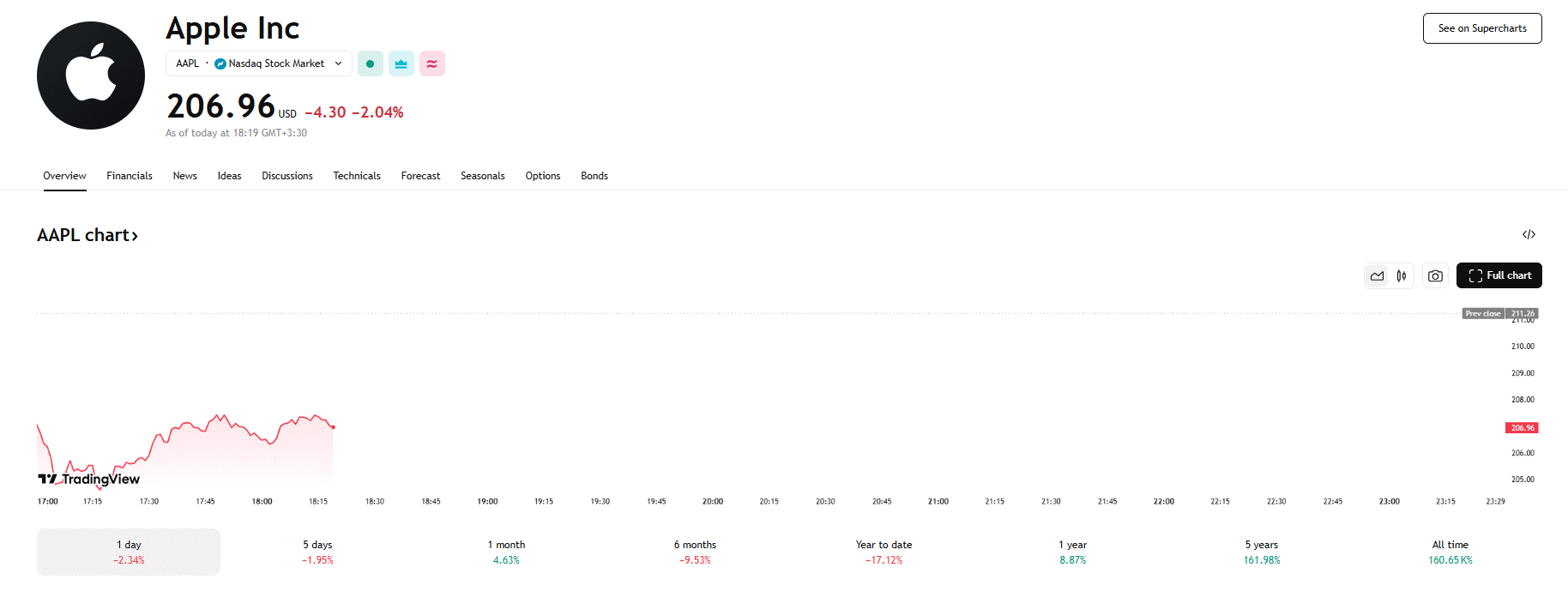Select the 1 day range

click(x=129, y=552)
